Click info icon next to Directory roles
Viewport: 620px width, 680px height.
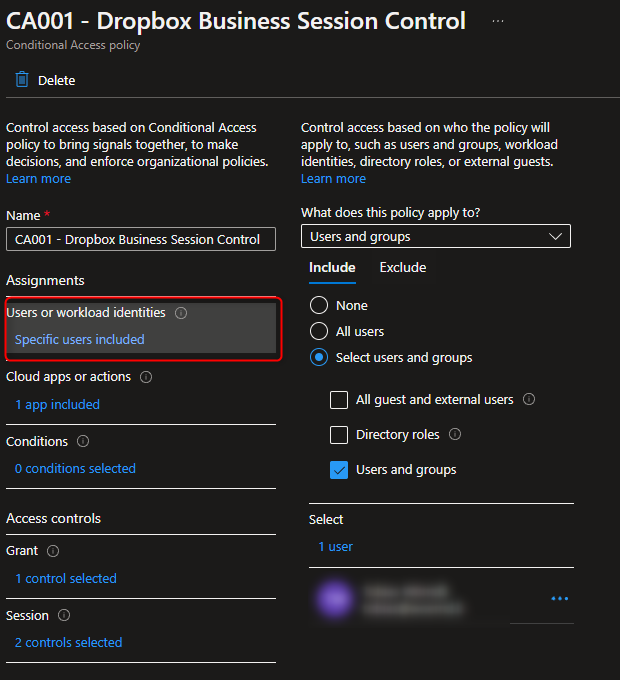[x=455, y=434]
